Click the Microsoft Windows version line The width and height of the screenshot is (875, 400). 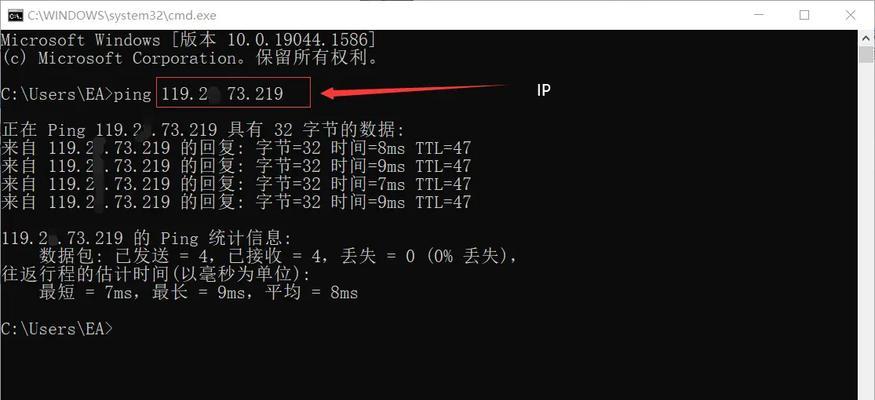pos(189,40)
